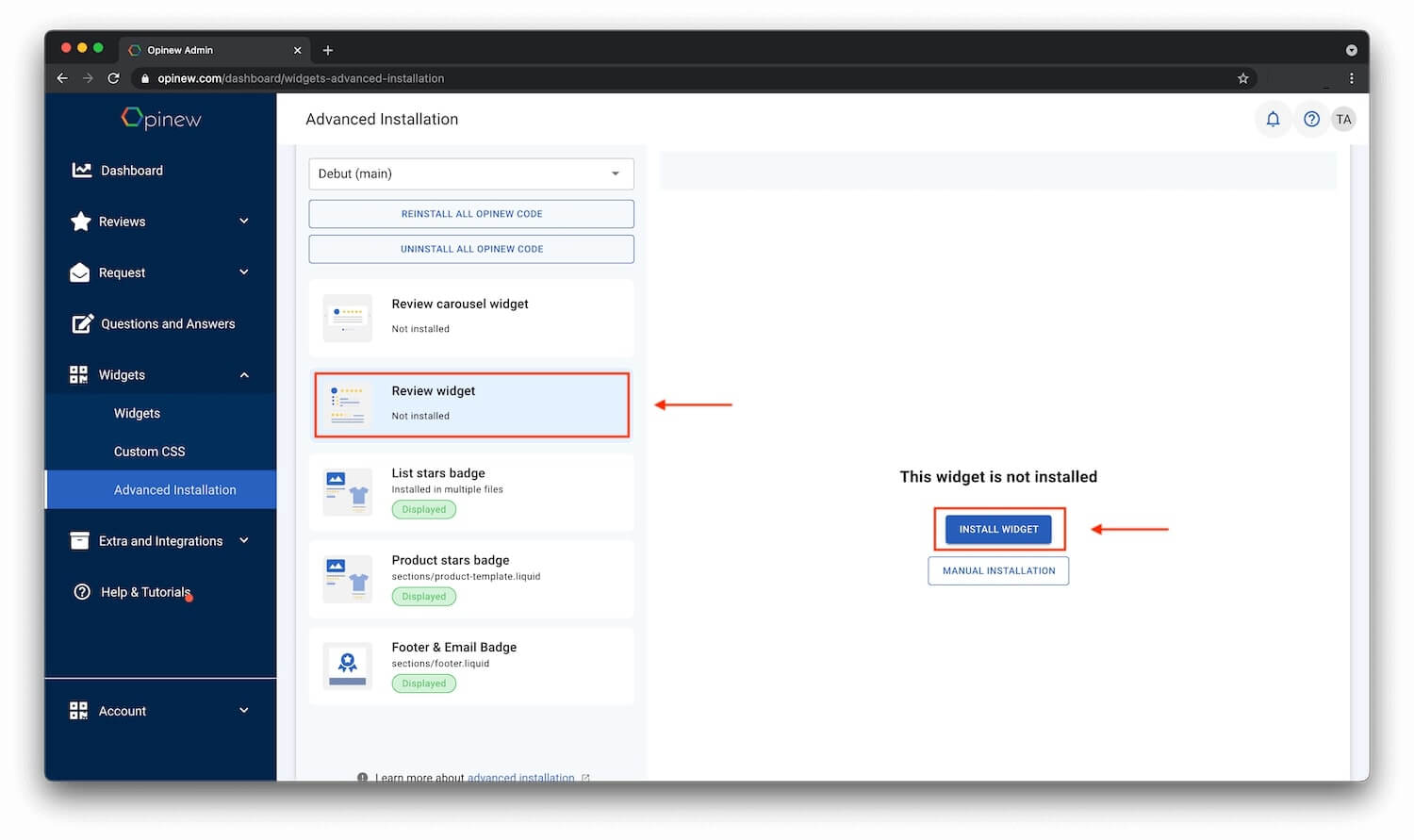Expand the Request menu chevron
Screen dimensions: 1414x840
point(244,272)
